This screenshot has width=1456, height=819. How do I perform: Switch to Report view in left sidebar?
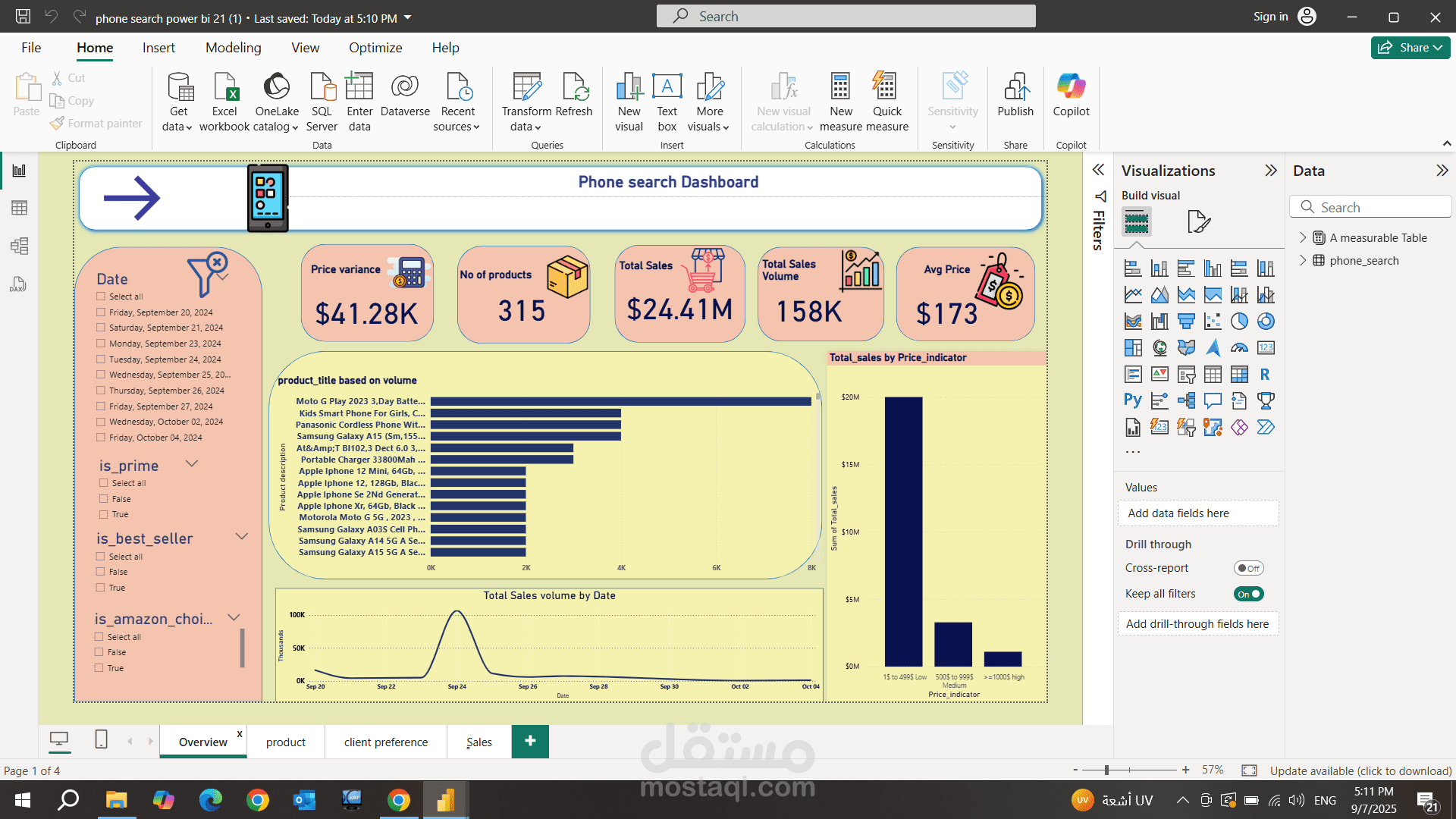pos(19,171)
